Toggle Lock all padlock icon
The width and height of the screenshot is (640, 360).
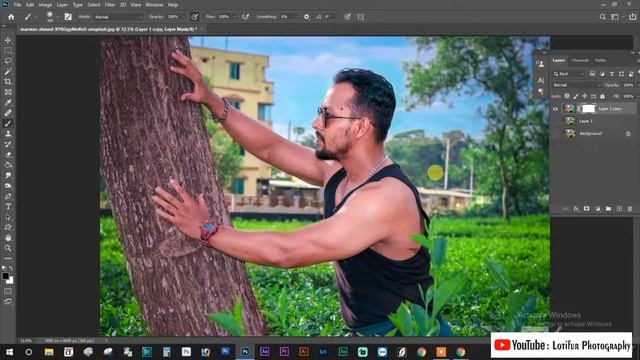point(602,96)
